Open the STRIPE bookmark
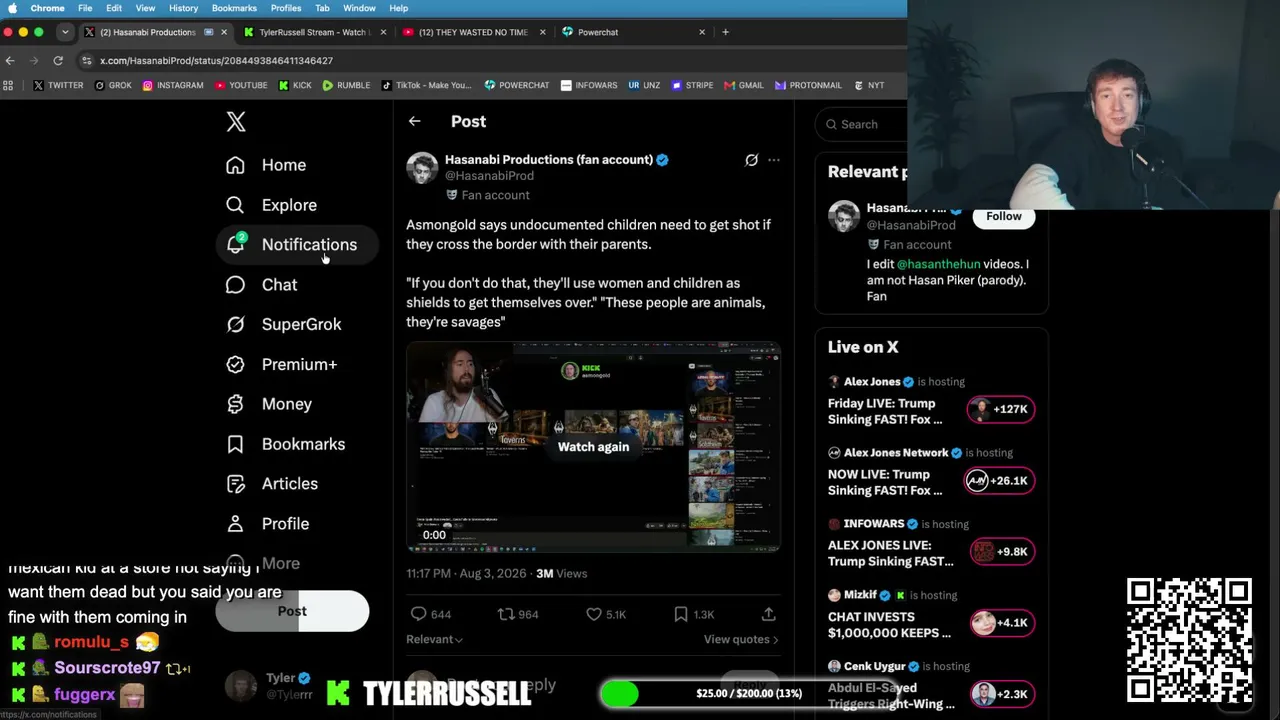Screen dimensions: 1280x720 [692, 86]
